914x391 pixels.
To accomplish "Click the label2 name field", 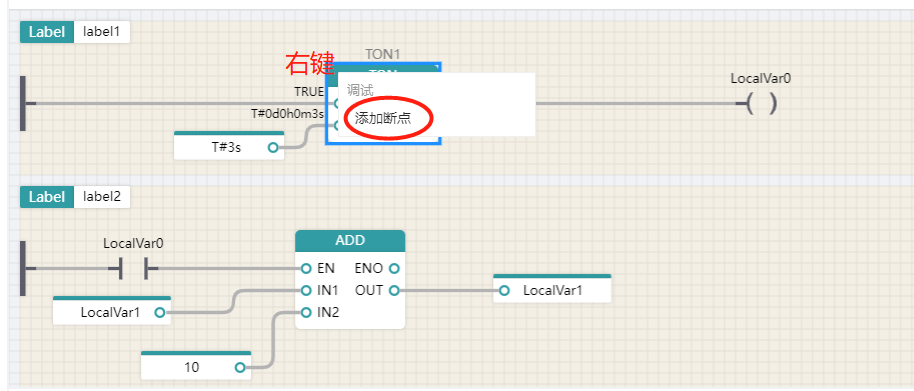I will (x=102, y=197).
